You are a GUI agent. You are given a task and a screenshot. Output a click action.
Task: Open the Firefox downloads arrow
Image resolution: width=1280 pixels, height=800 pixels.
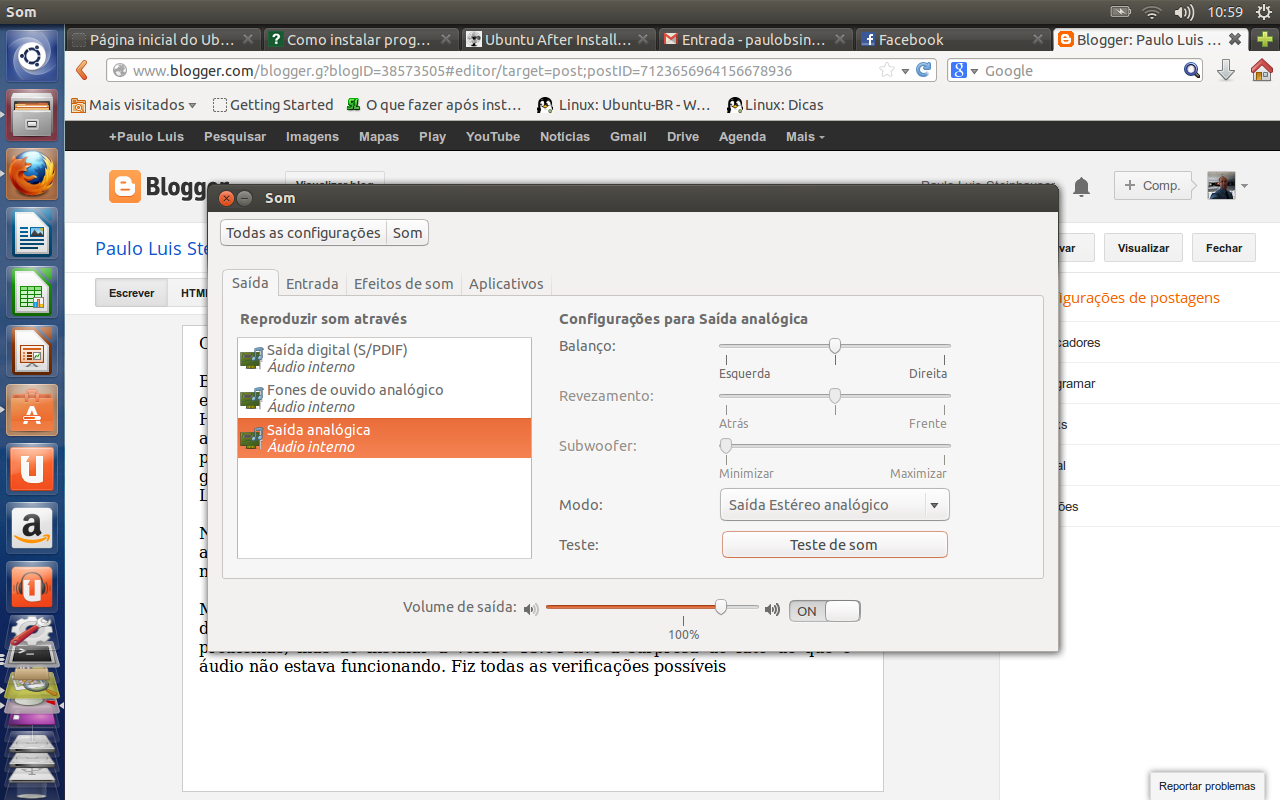(1226, 70)
